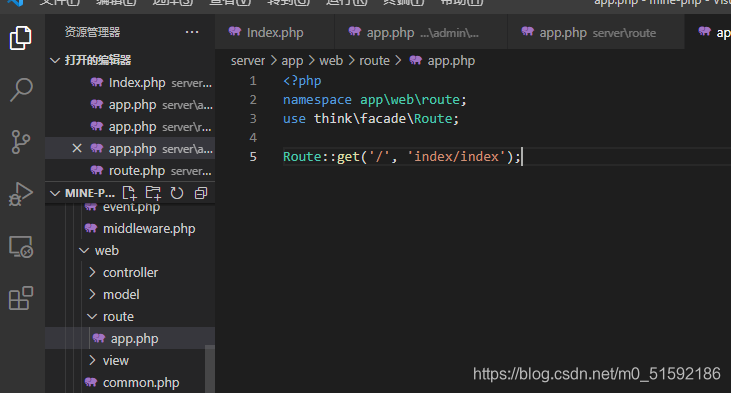Open the Search view icon
Screen dimensions: 731x393
[21, 90]
